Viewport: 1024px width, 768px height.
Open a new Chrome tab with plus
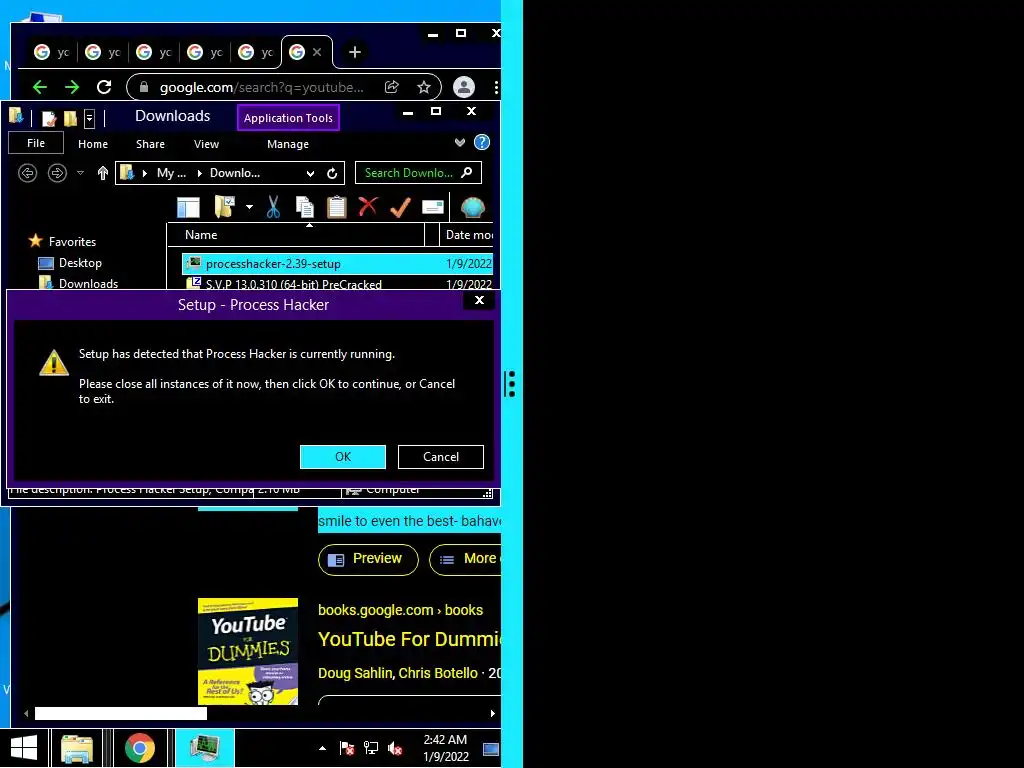click(x=355, y=52)
